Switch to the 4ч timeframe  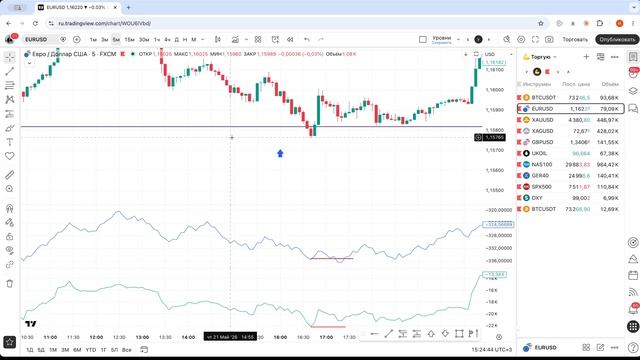point(167,40)
